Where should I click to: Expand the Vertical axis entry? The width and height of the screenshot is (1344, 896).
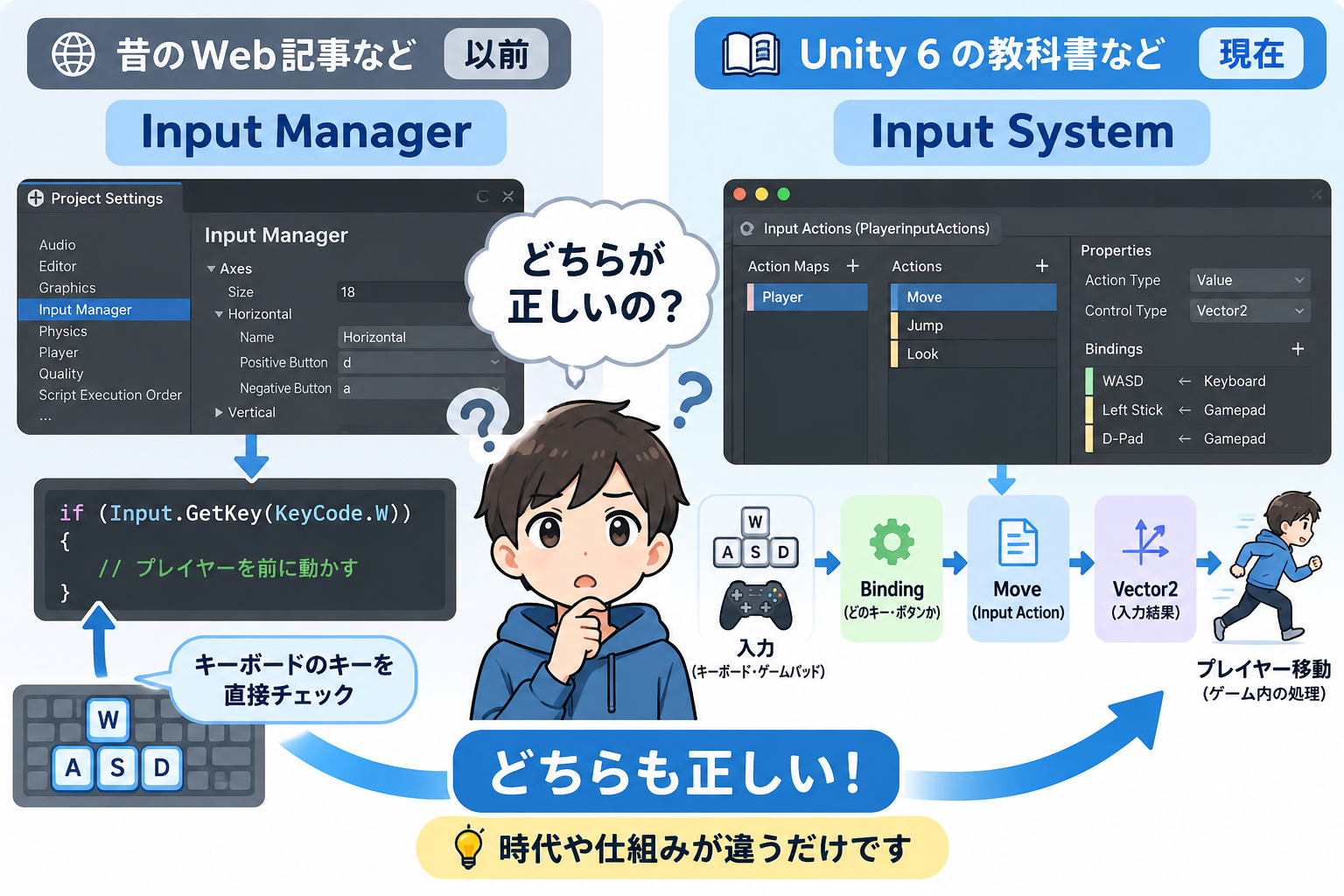[x=219, y=412]
